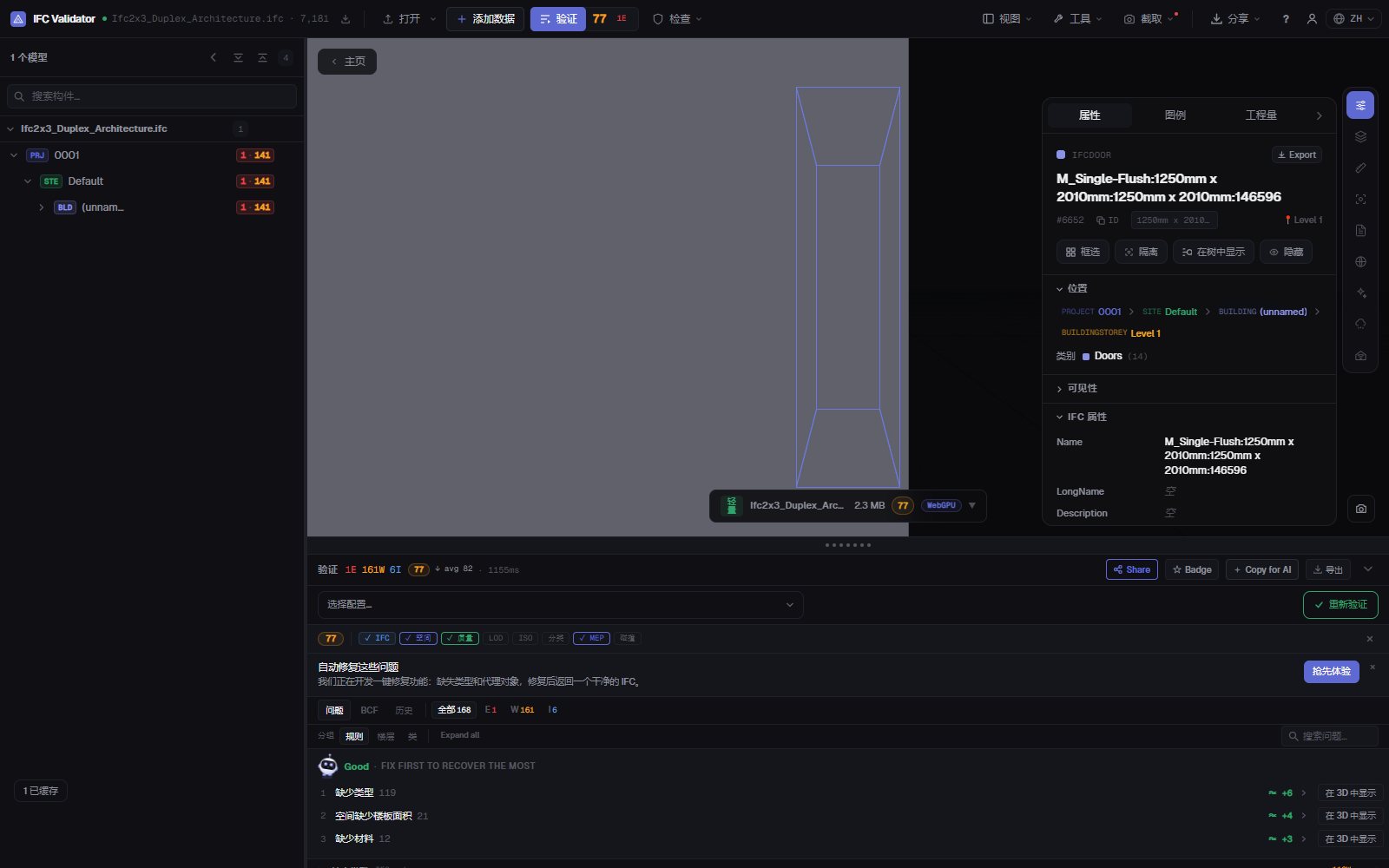Expand the 可见性 section

coord(1076,388)
